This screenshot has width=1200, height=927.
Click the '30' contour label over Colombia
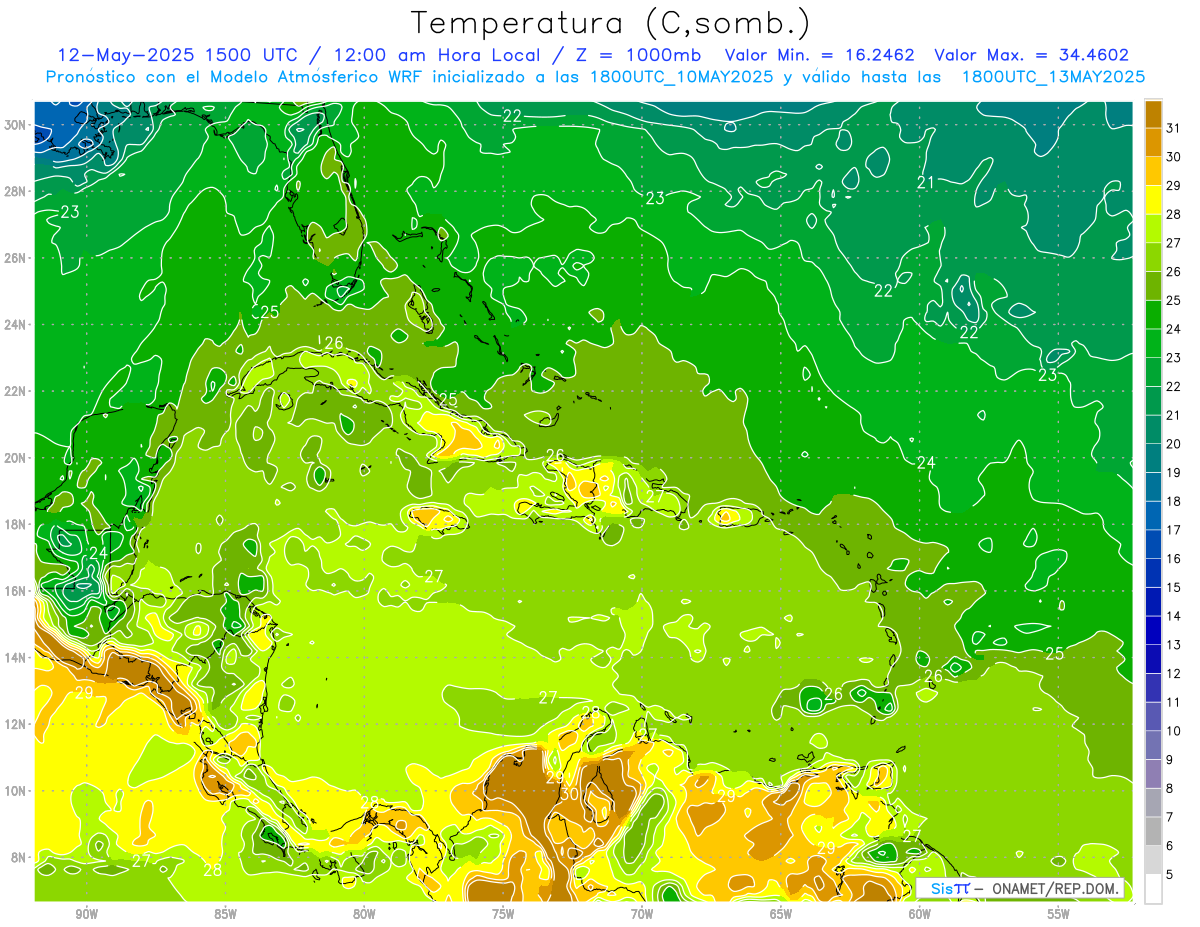[570, 793]
